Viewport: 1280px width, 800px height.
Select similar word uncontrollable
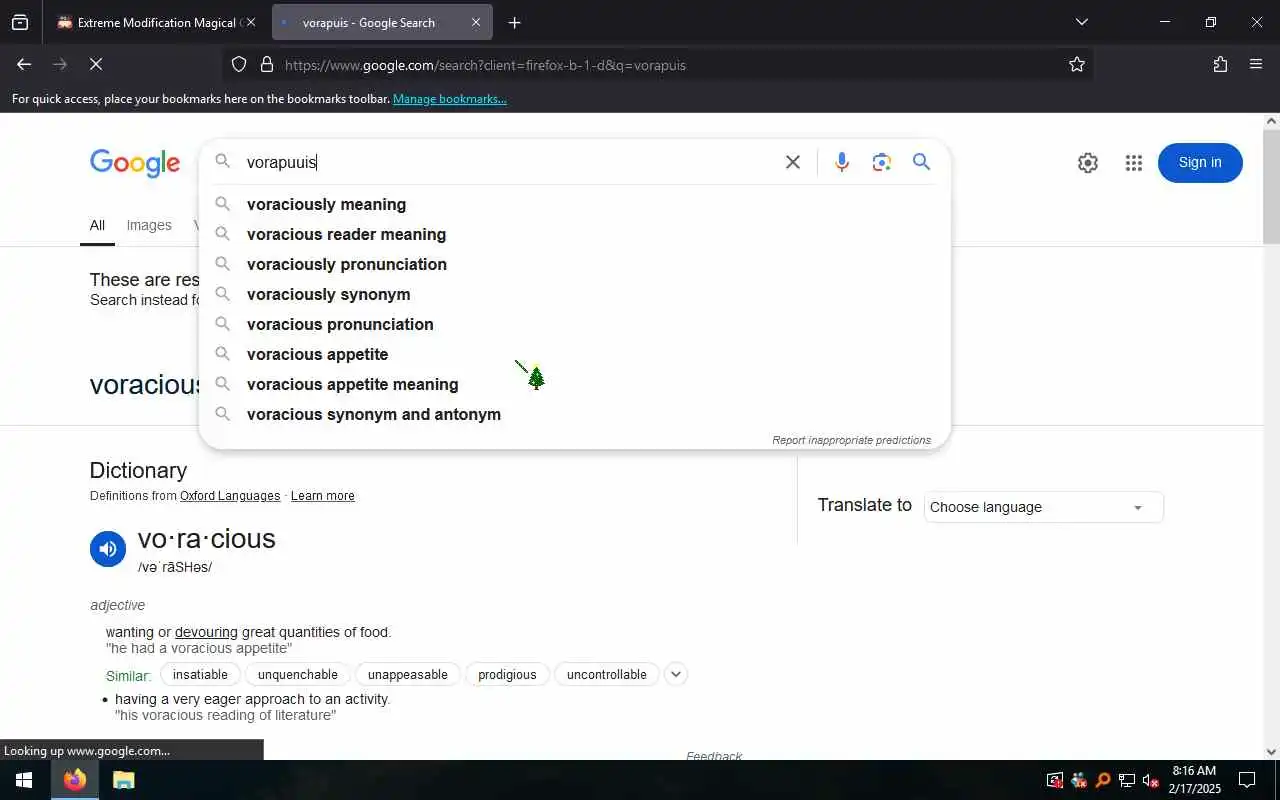click(x=607, y=674)
